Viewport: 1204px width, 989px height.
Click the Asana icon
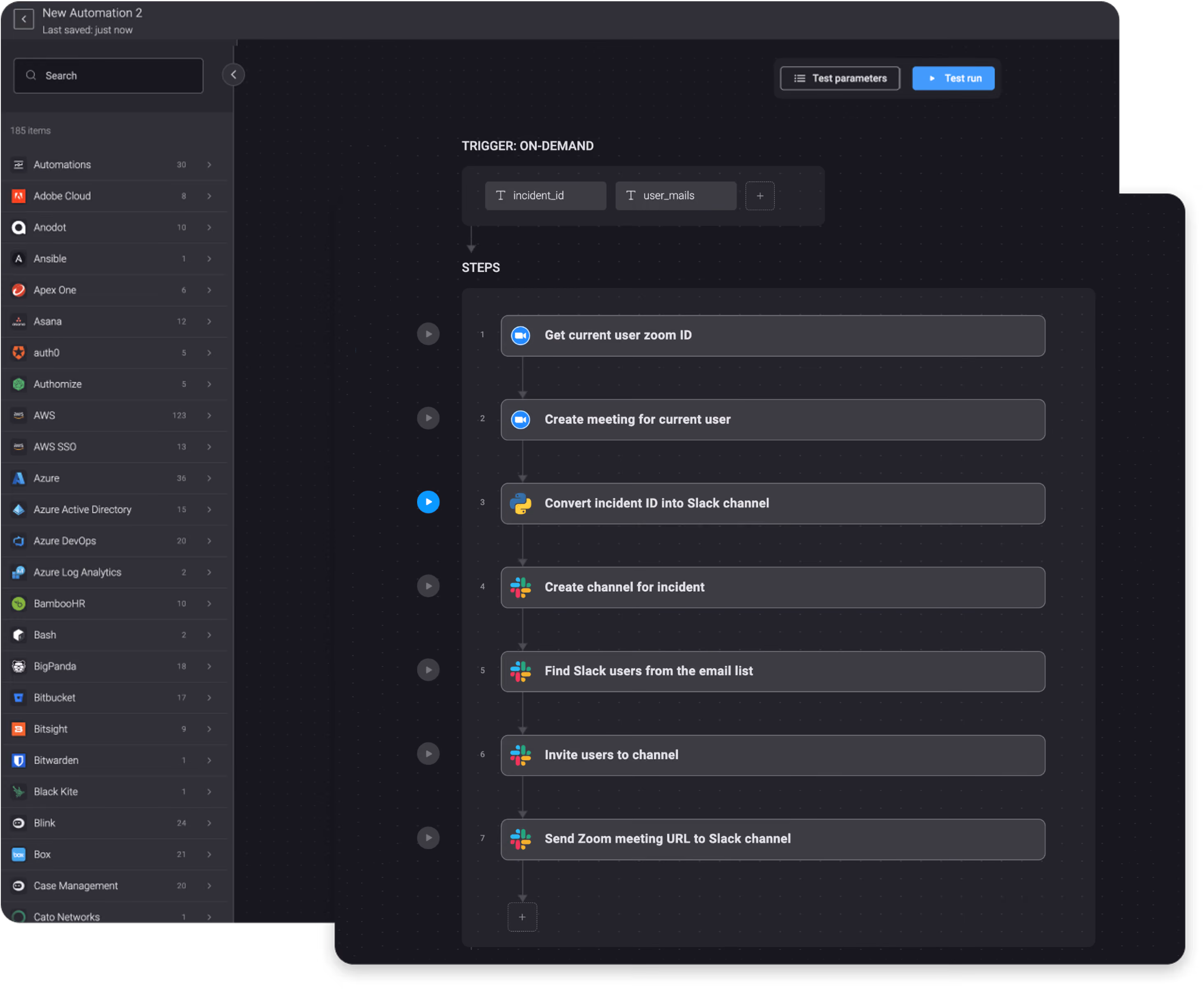pos(19,321)
